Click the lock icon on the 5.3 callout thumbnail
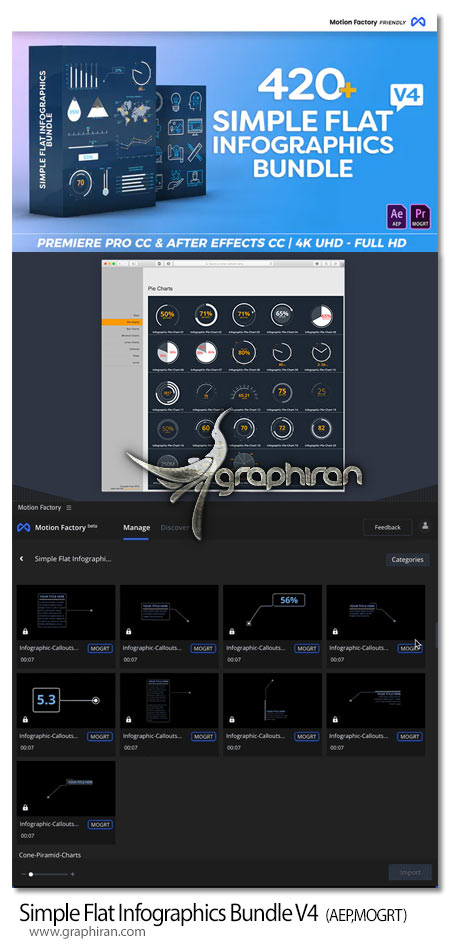 [x=25, y=720]
